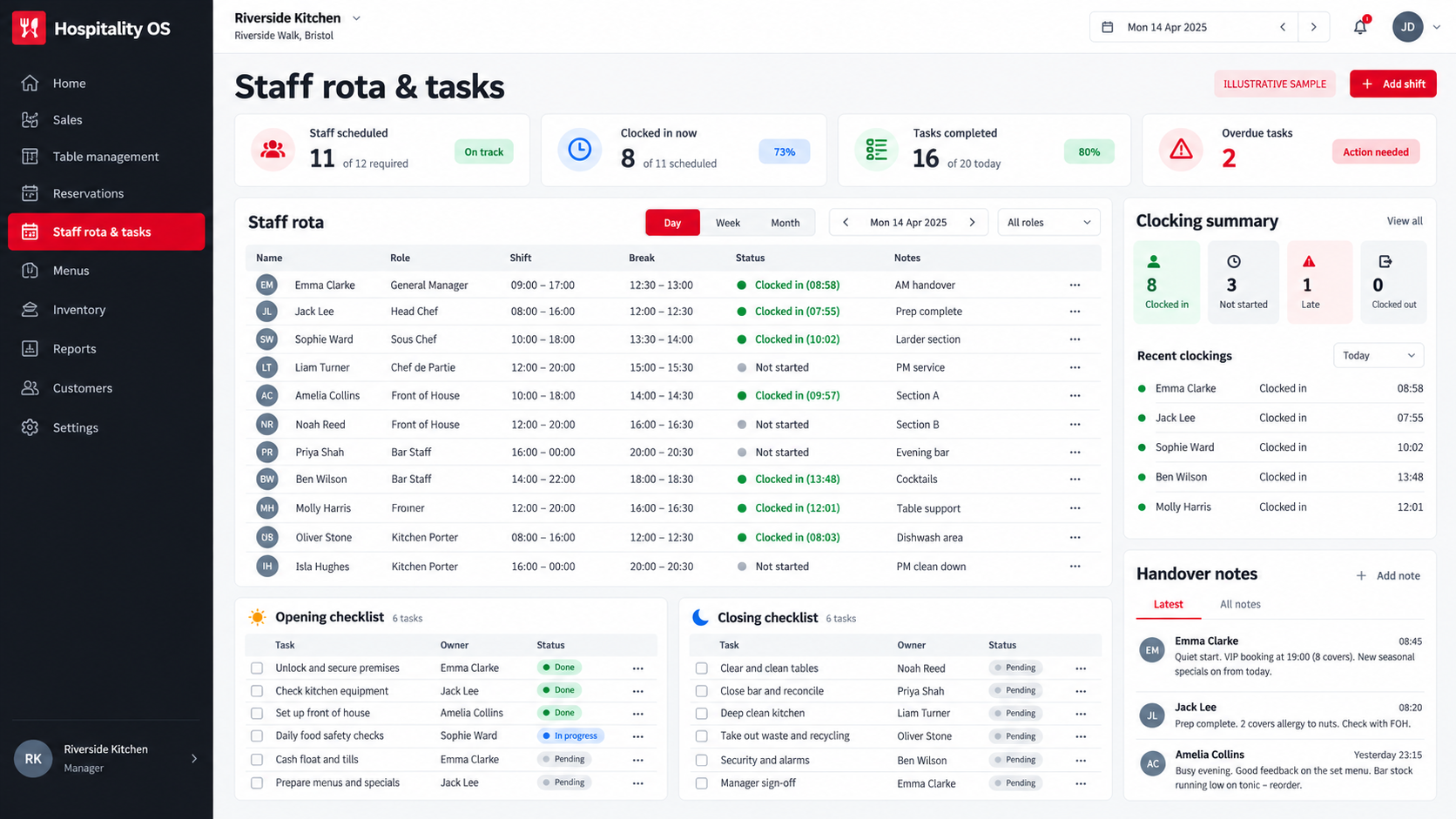Open View all in Clocking summary
1456x819 pixels.
point(1405,221)
